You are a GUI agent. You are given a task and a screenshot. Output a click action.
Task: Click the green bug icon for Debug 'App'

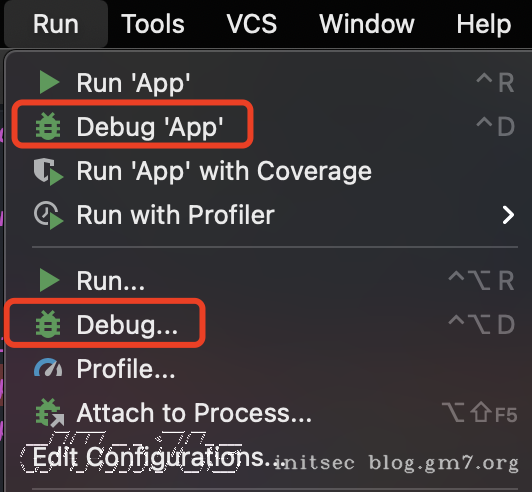tap(48, 126)
